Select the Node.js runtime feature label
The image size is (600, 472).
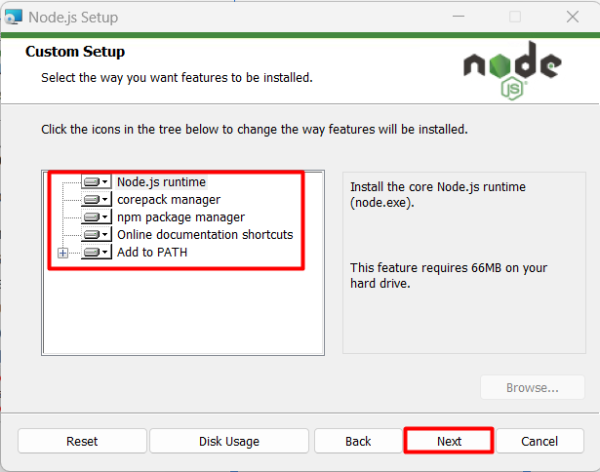(x=161, y=182)
